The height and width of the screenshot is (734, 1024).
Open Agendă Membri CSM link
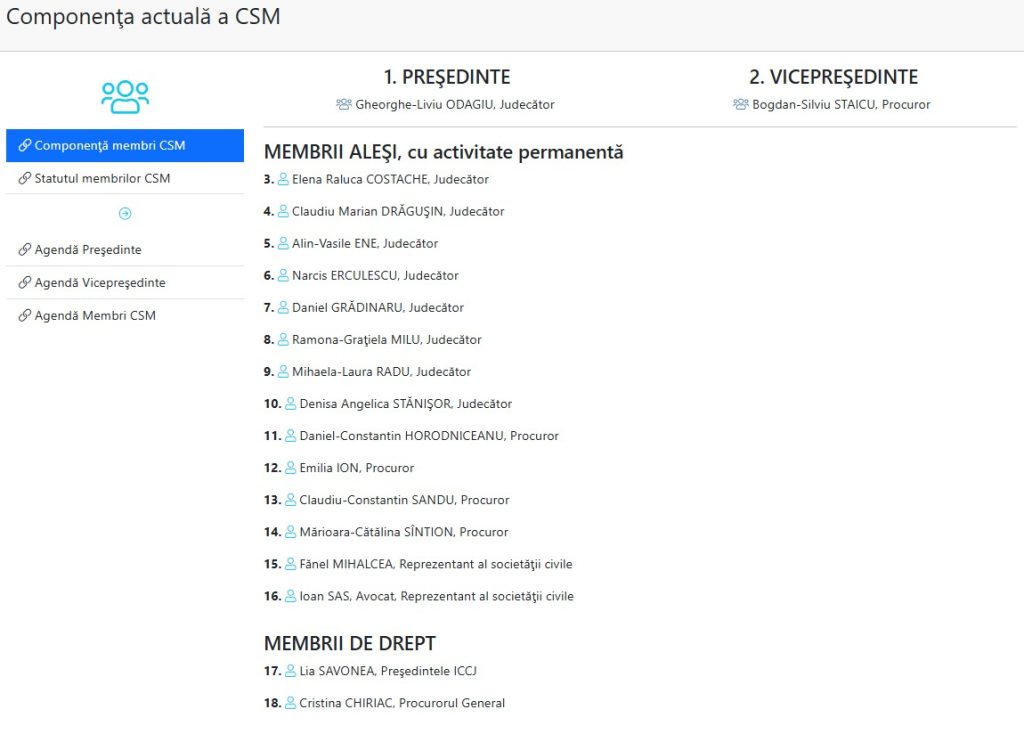coord(125,315)
